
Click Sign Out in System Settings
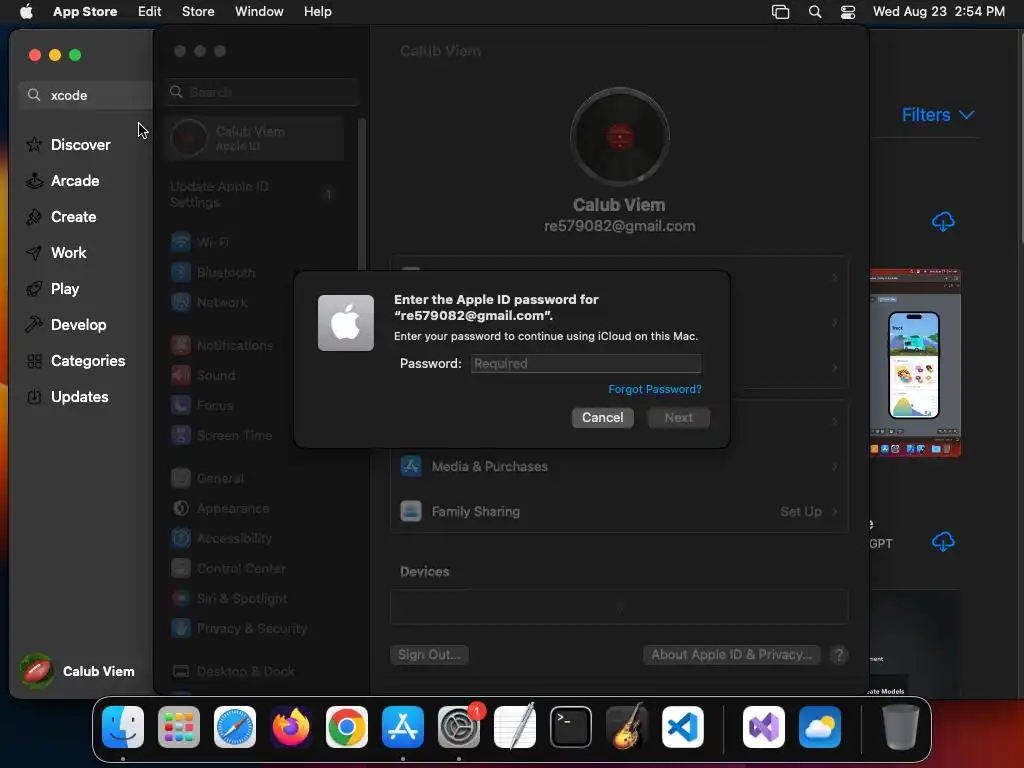coord(429,654)
